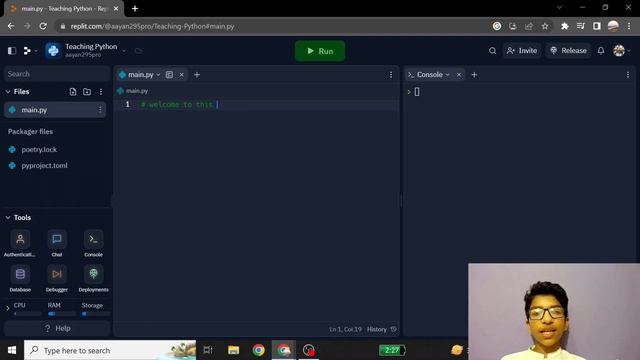The width and height of the screenshot is (640, 360).
Task: Open main.py tab dropdown arrow
Action: pyautogui.click(x=158, y=75)
